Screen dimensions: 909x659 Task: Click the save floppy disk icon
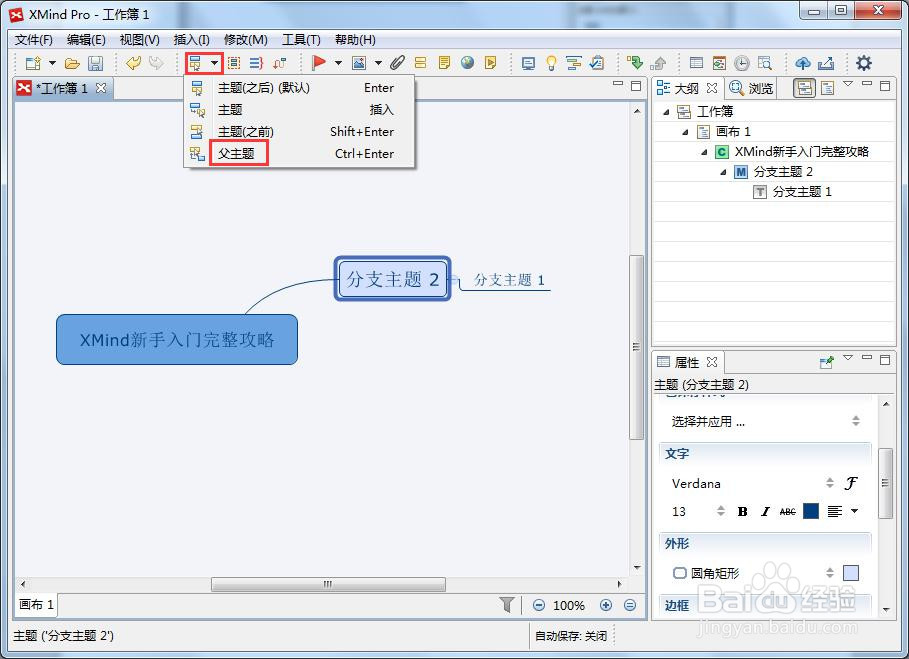pos(95,63)
